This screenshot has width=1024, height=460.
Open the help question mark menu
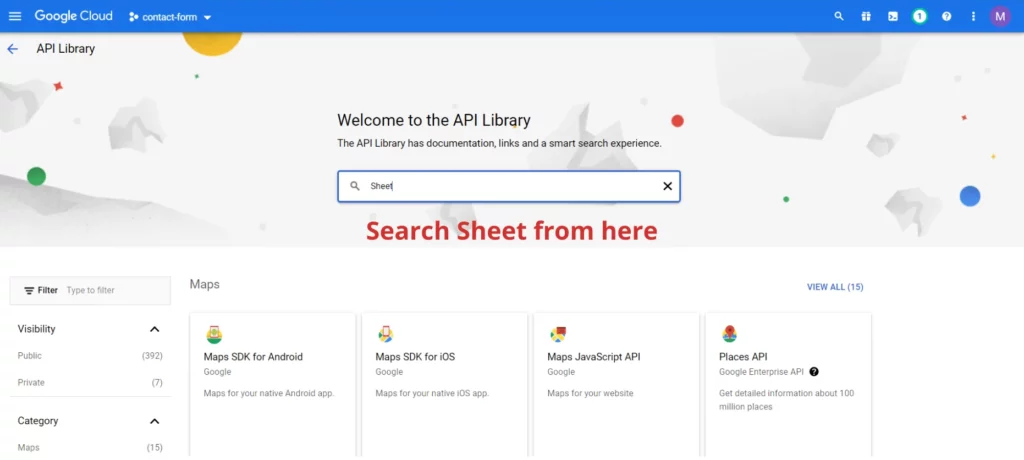coord(946,16)
